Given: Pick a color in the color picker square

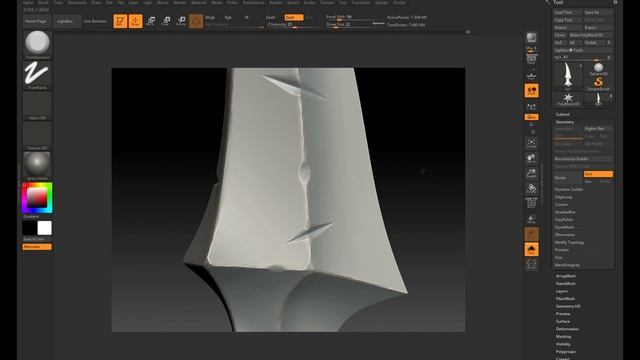Looking at the screenshot, I should (x=37, y=198).
